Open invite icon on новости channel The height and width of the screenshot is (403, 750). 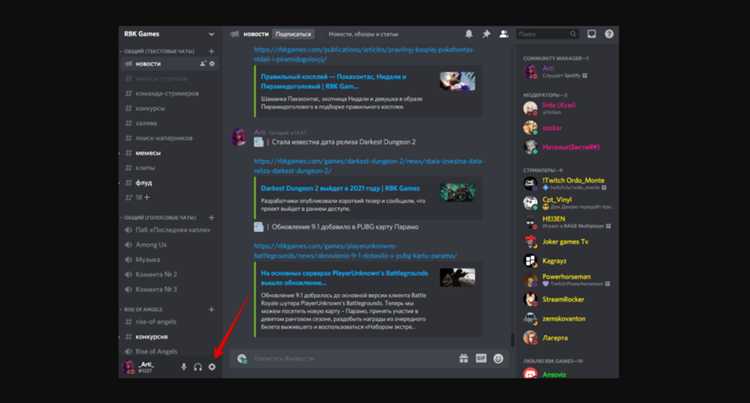pos(203,64)
